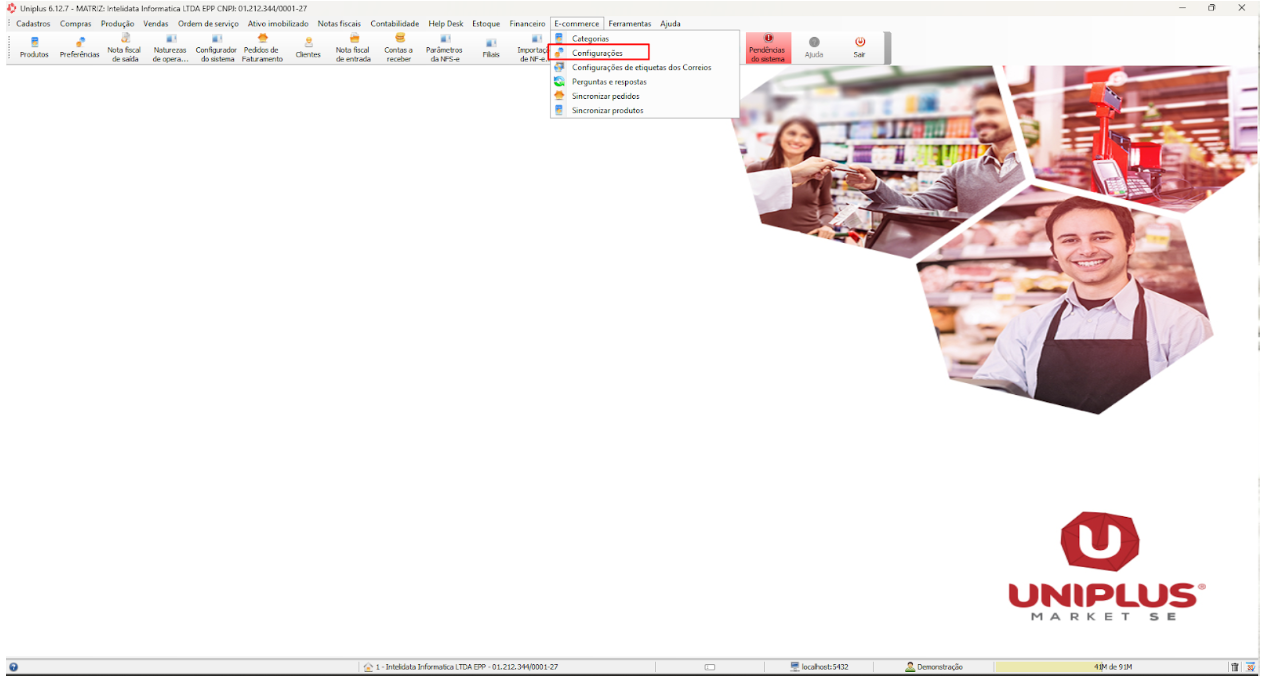Select Sincronizar pedidos menu entry

pos(605,96)
